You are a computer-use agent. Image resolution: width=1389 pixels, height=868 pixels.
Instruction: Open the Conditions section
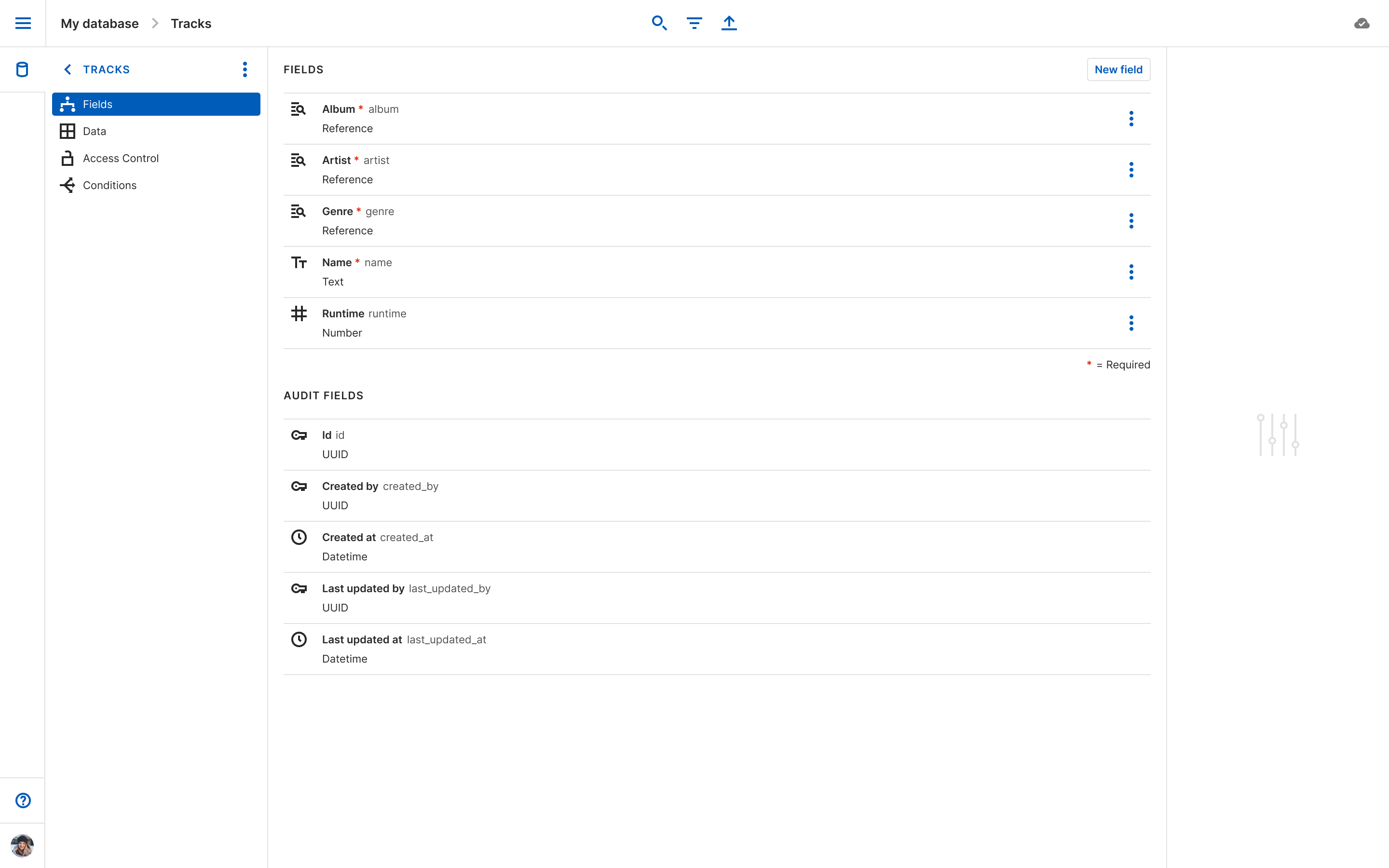(109, 186)
